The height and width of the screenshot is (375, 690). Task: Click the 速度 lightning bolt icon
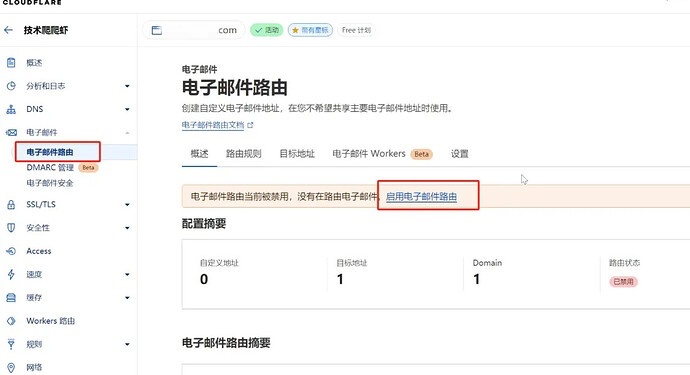[11, 274]
